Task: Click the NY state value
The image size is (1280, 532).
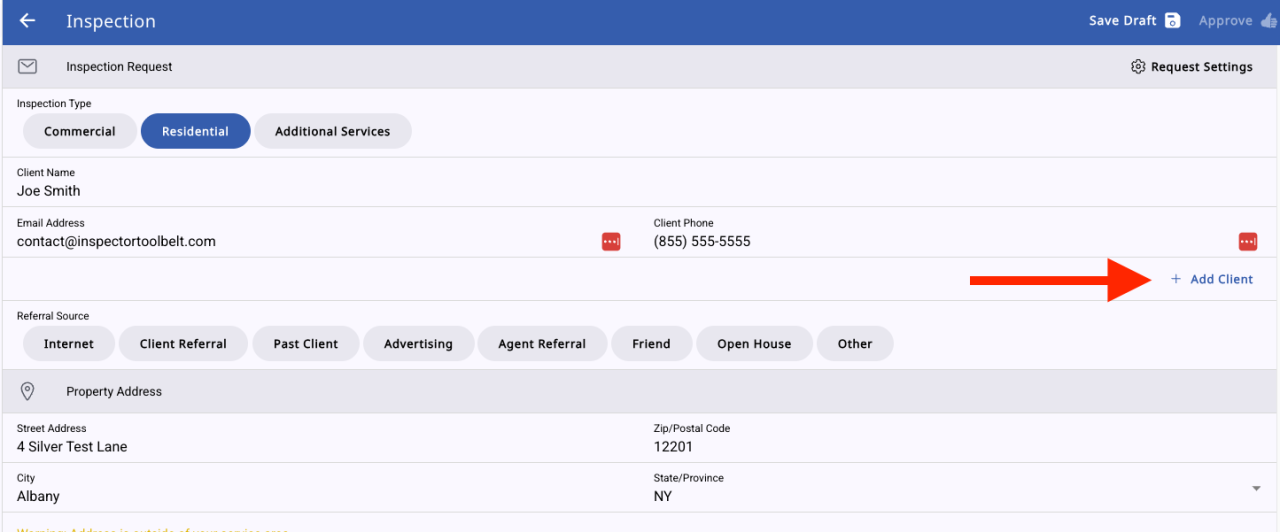Action: coord(663,496)
